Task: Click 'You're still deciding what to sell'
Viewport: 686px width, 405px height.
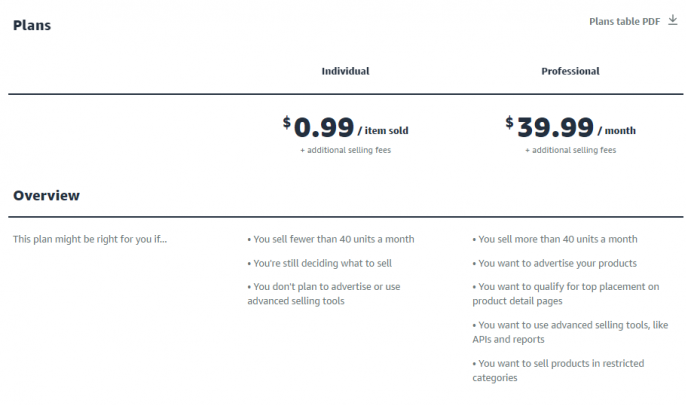Action: 319,263
